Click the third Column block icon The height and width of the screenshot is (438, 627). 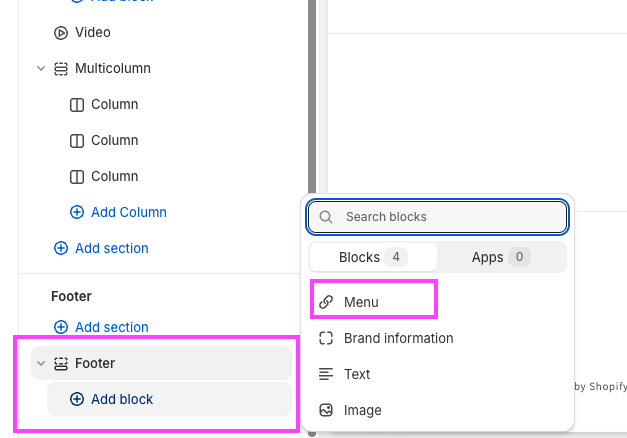point(77,177)
